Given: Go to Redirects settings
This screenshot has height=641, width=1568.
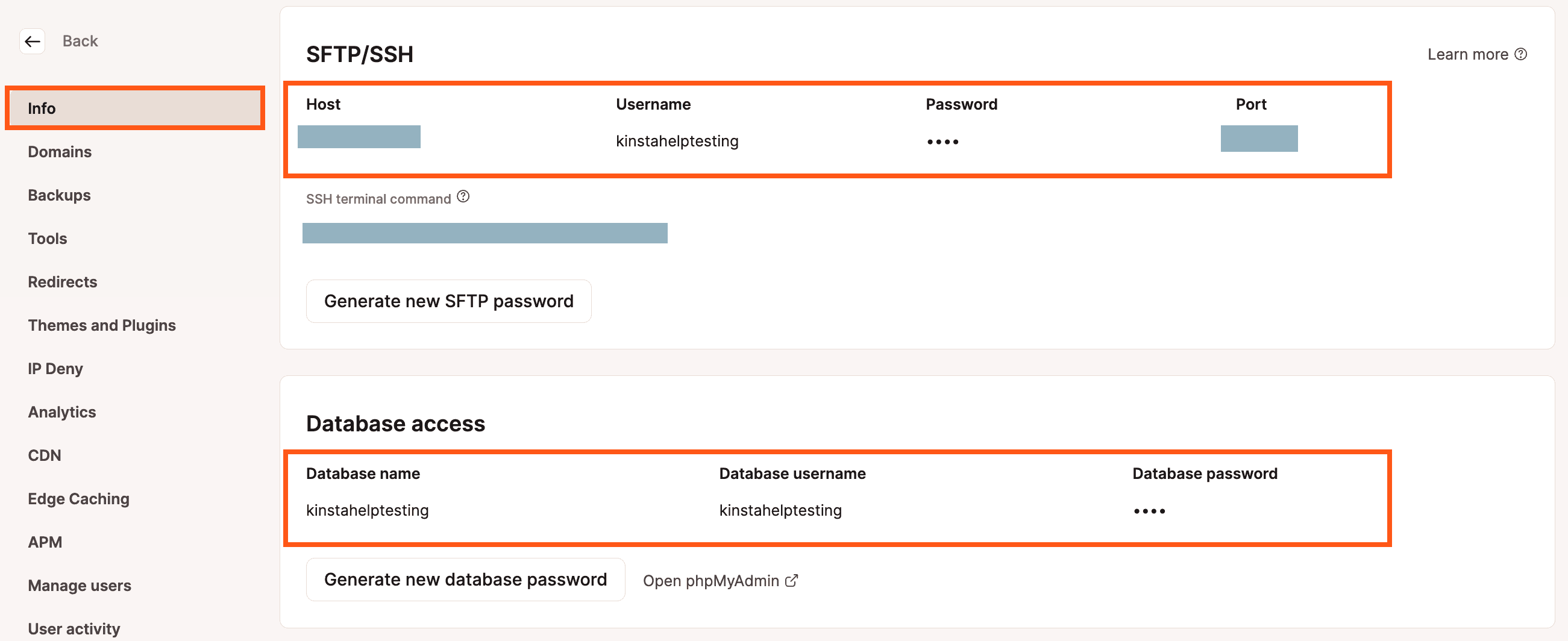Looking at the screenshot, I should click(x=62, y=281).
